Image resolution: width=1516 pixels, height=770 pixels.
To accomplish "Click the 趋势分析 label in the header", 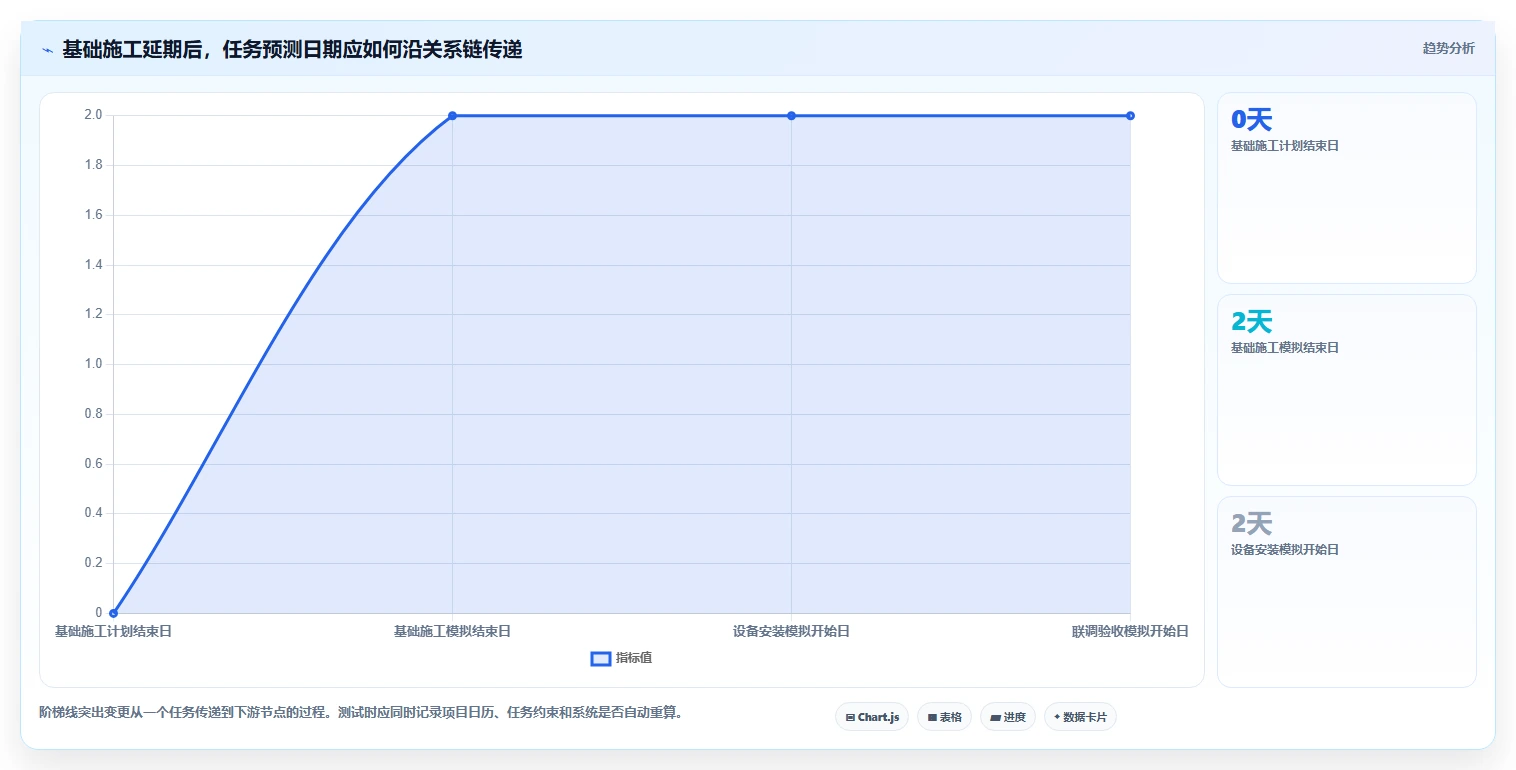I will (x=1448, y=48).
